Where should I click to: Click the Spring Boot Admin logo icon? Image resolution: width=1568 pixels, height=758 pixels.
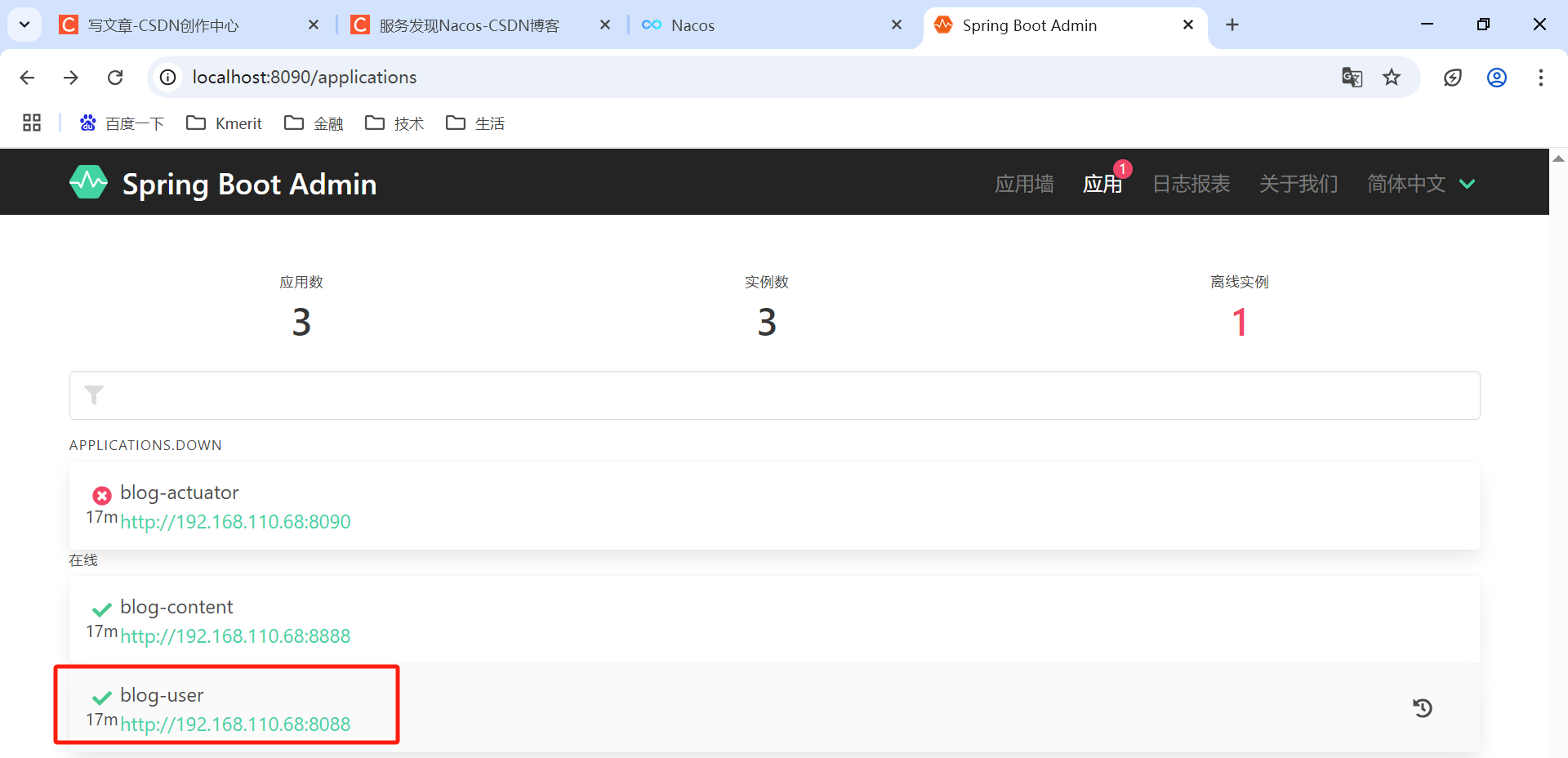(x=88, y=182)
